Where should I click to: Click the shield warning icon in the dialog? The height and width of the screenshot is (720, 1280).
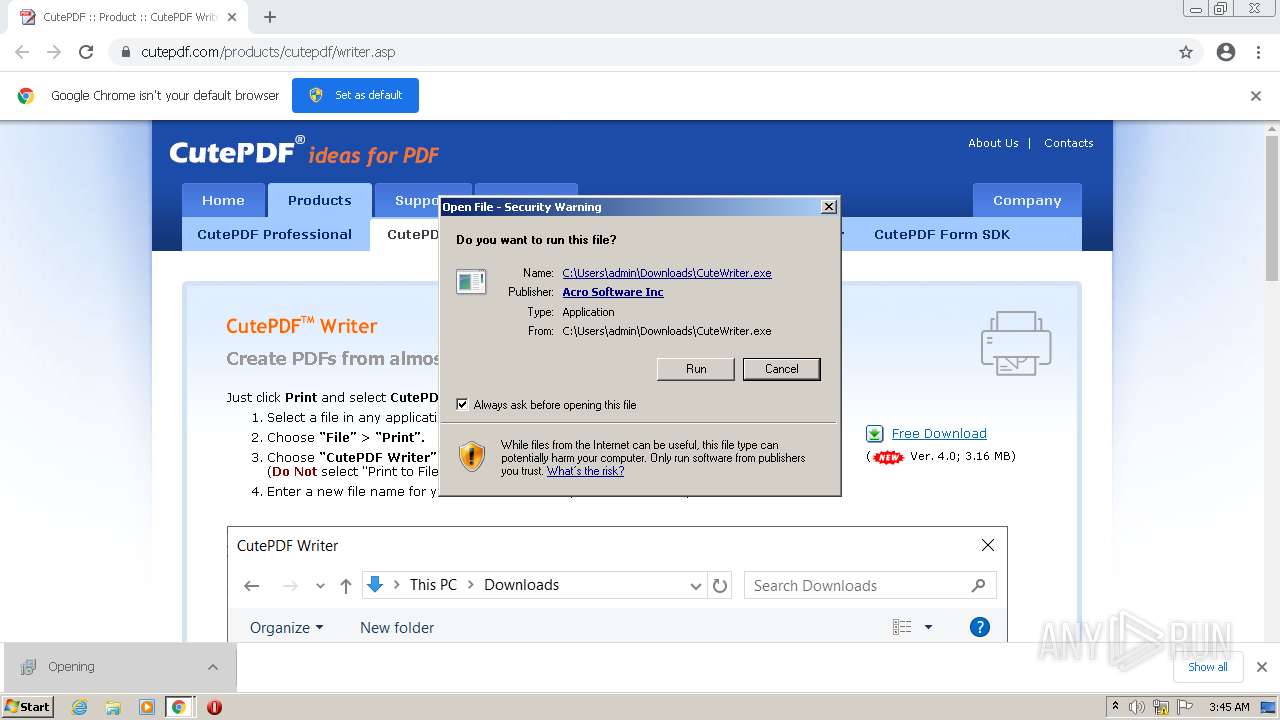(472, 457)
